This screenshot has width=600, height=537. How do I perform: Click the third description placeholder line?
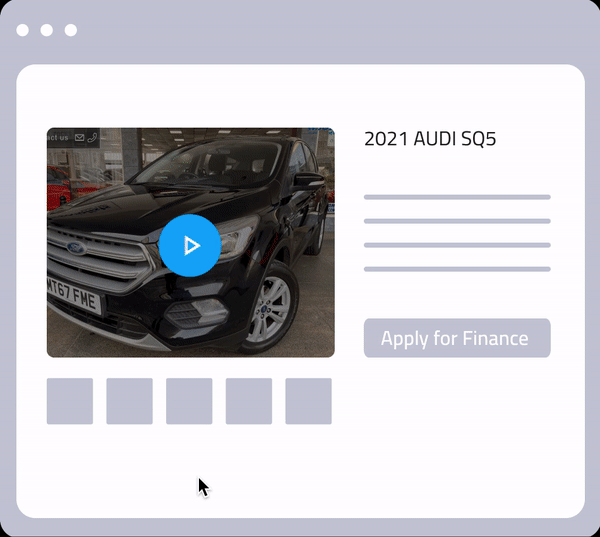457,245
